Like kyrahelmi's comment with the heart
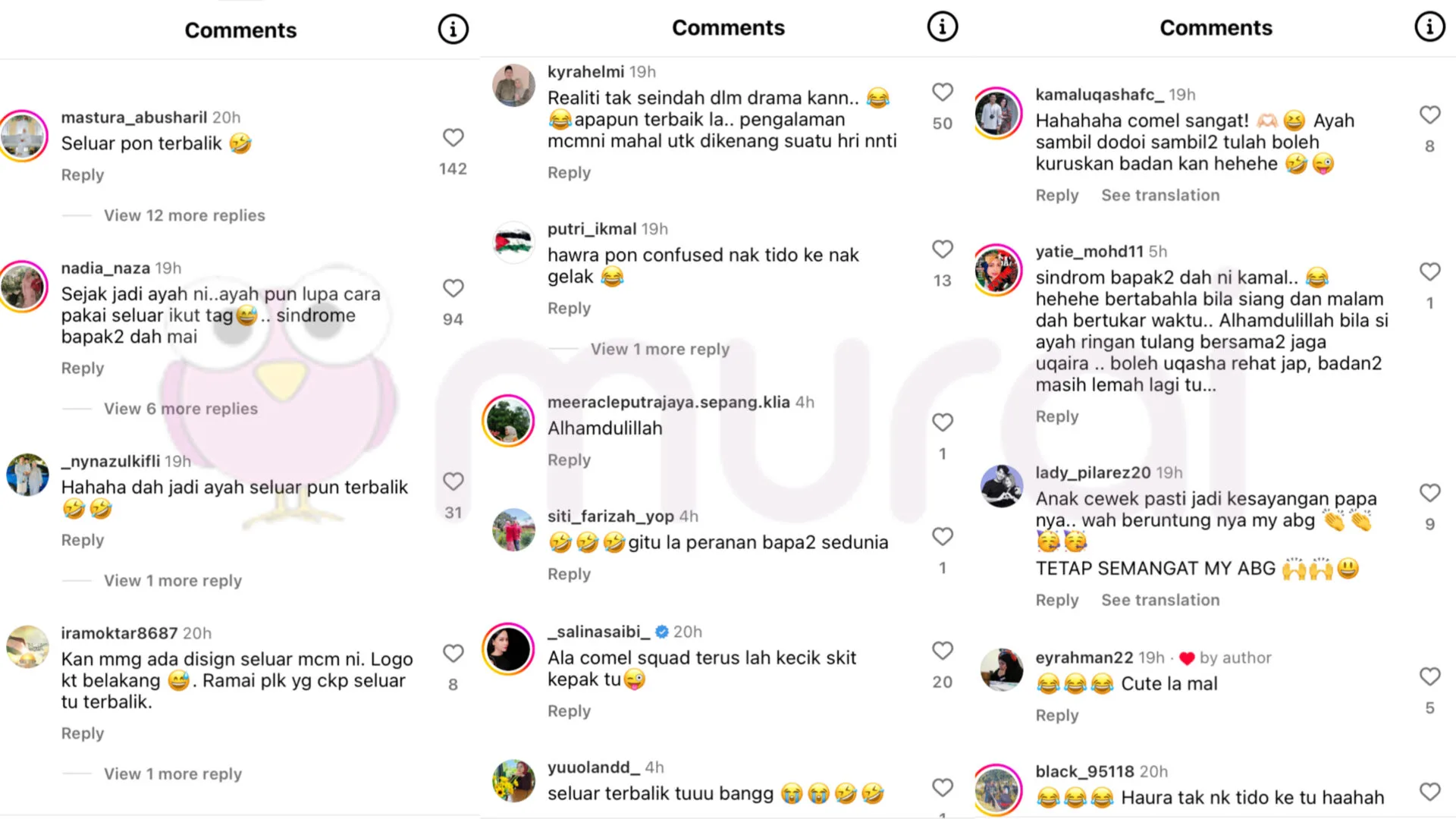The height and width of the screenshot is (819, 1456). click(x=943, y=92)
